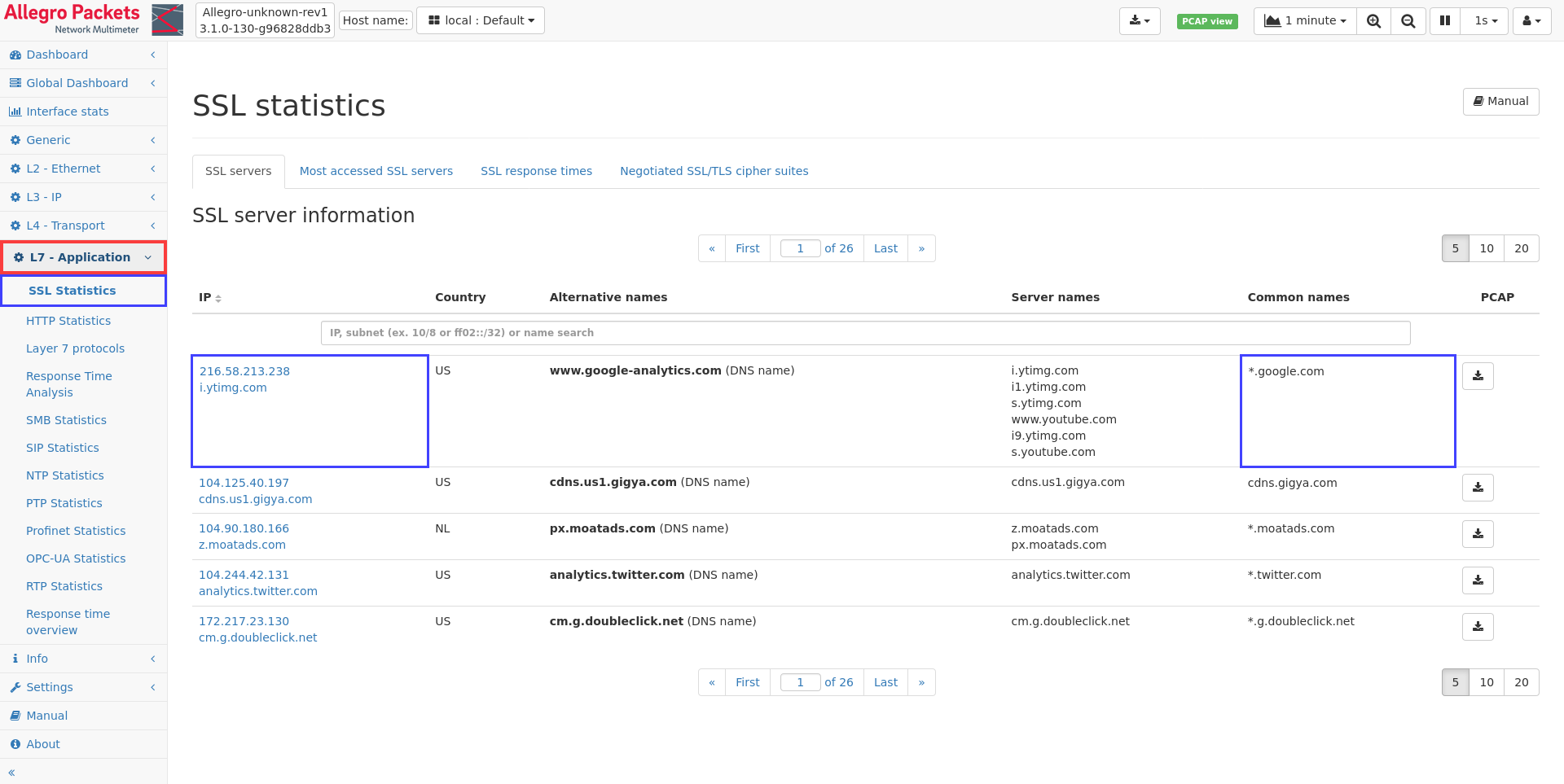This screenshot has width=1564, height=784.
Task: Expand the L2 - Ethernet section
Action: tap(83, 169)
